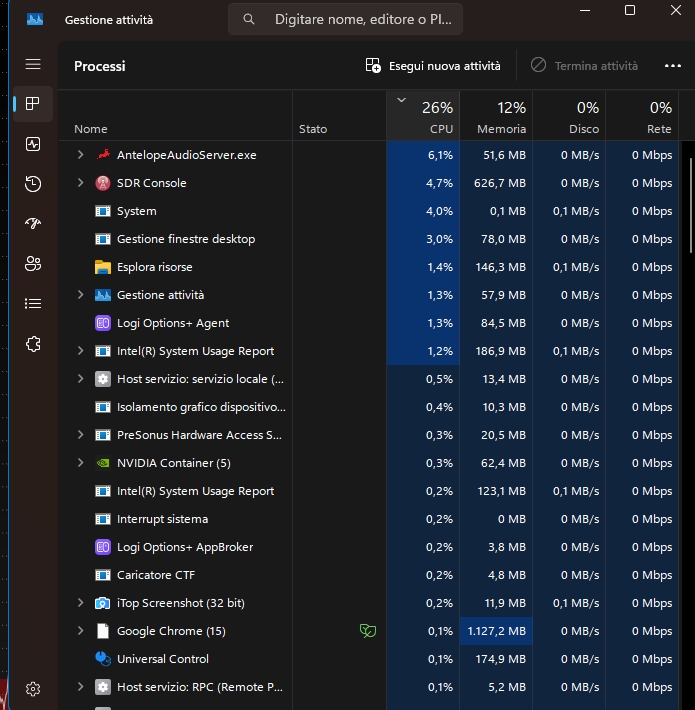Click the search field at the top

(345, 19)
